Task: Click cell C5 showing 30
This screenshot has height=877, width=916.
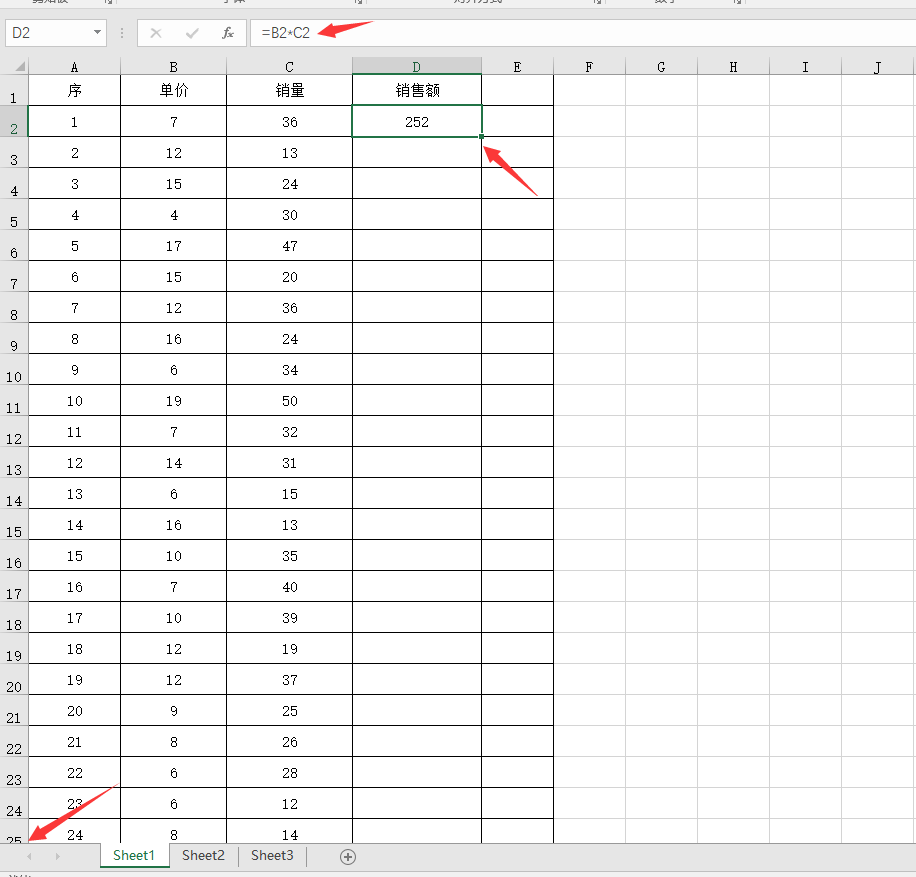Action: (x=289, y=214)
